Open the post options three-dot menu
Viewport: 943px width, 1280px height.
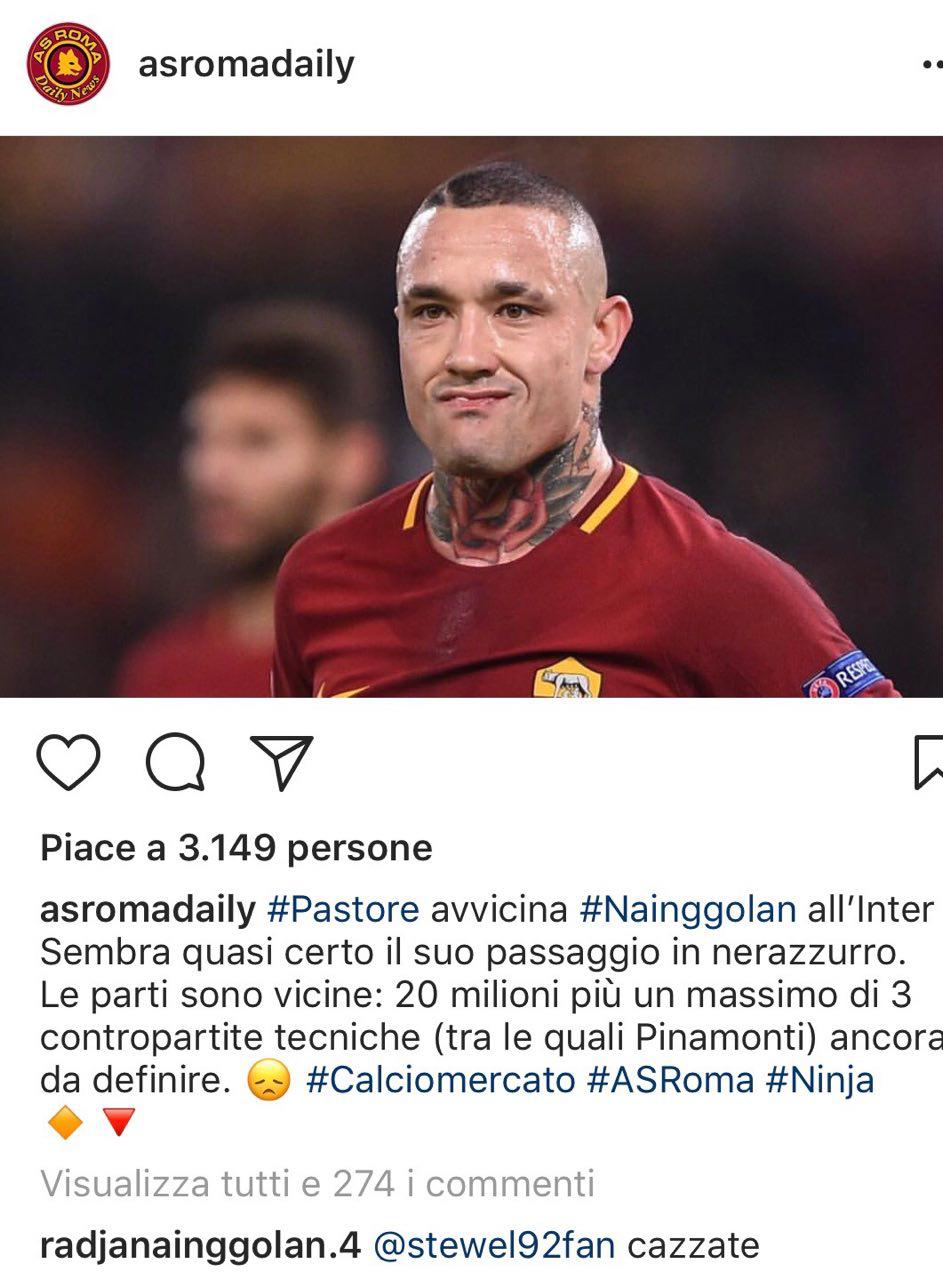coord(932,65)
